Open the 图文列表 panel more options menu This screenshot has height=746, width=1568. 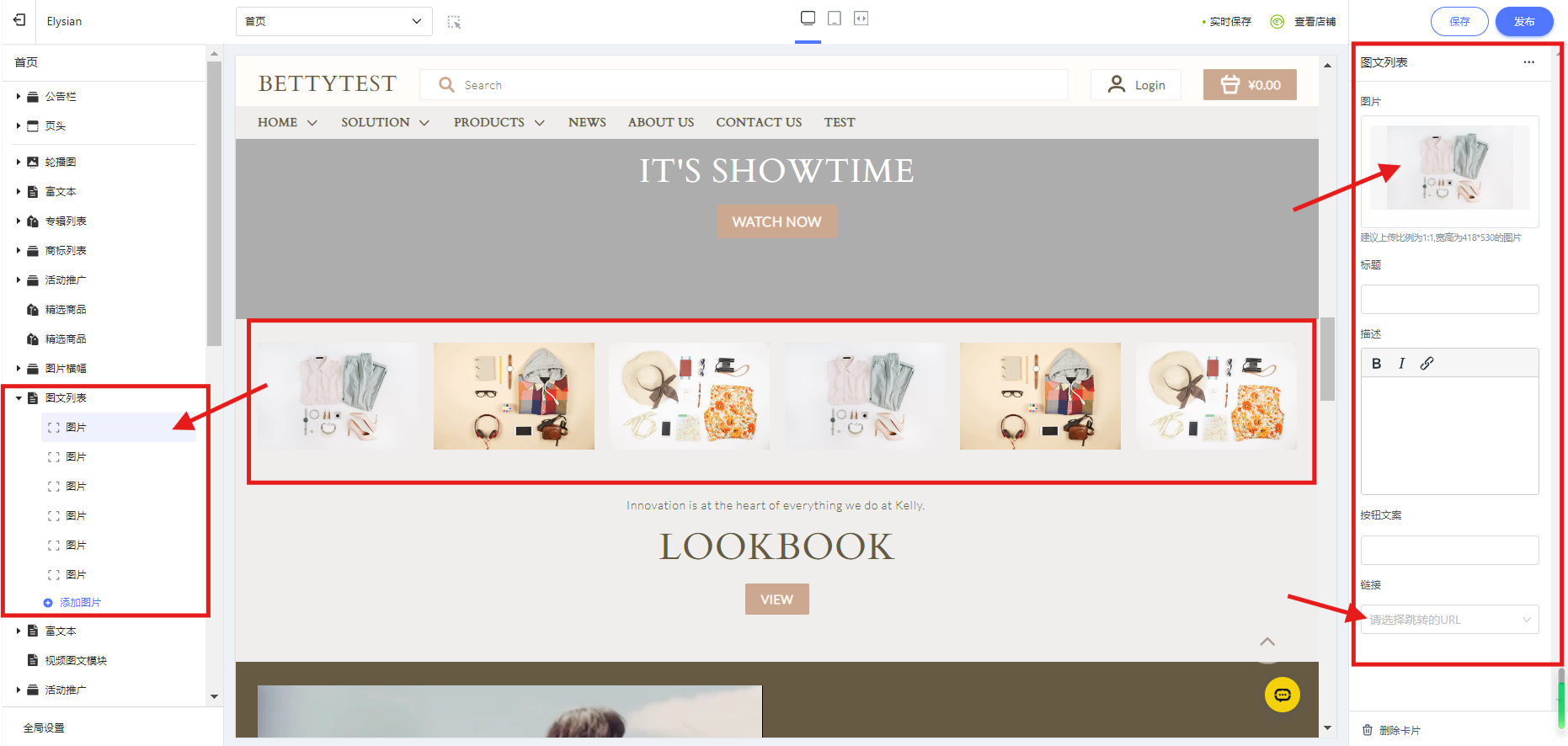pyautogui.click(x=1528, y=62)
